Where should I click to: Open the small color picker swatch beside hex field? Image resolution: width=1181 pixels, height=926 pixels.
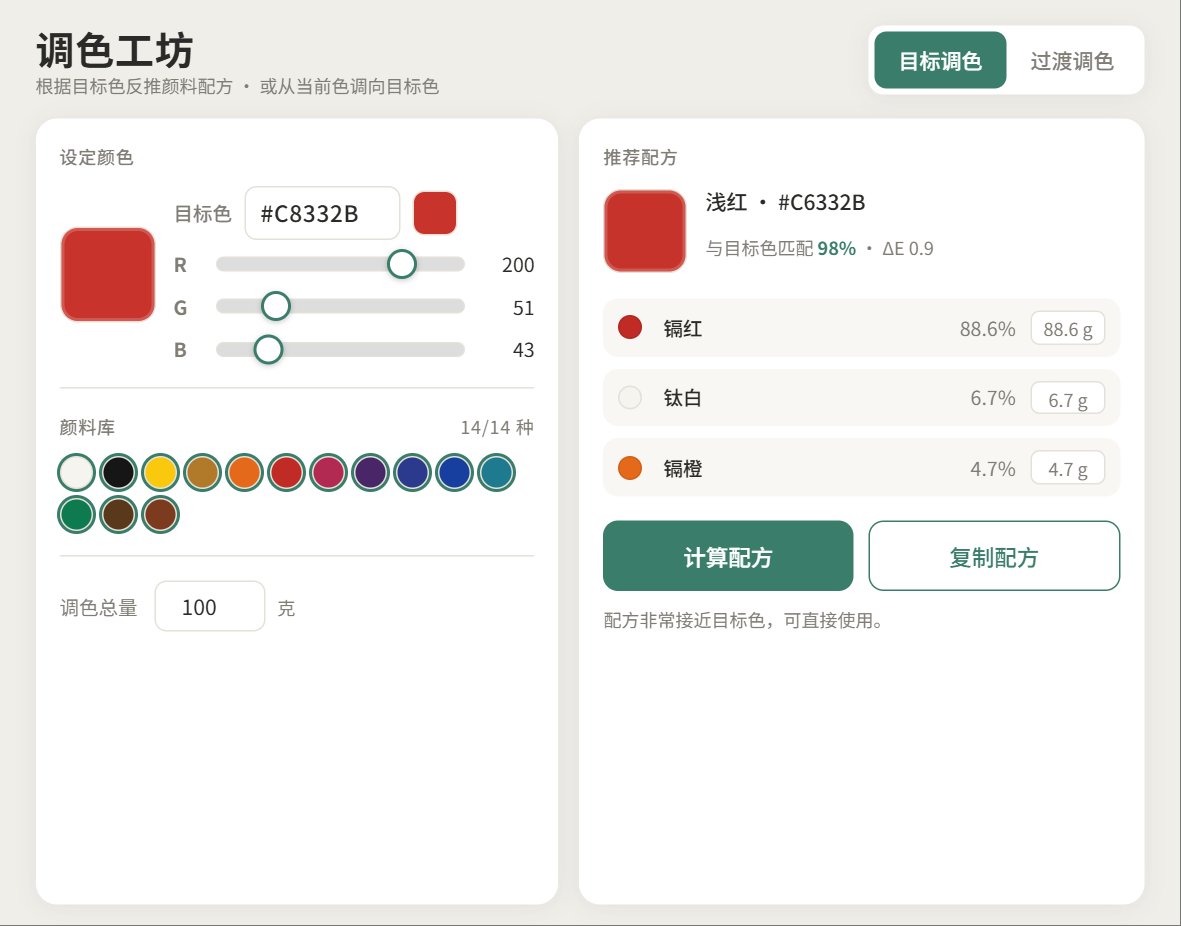click(435, 213)
